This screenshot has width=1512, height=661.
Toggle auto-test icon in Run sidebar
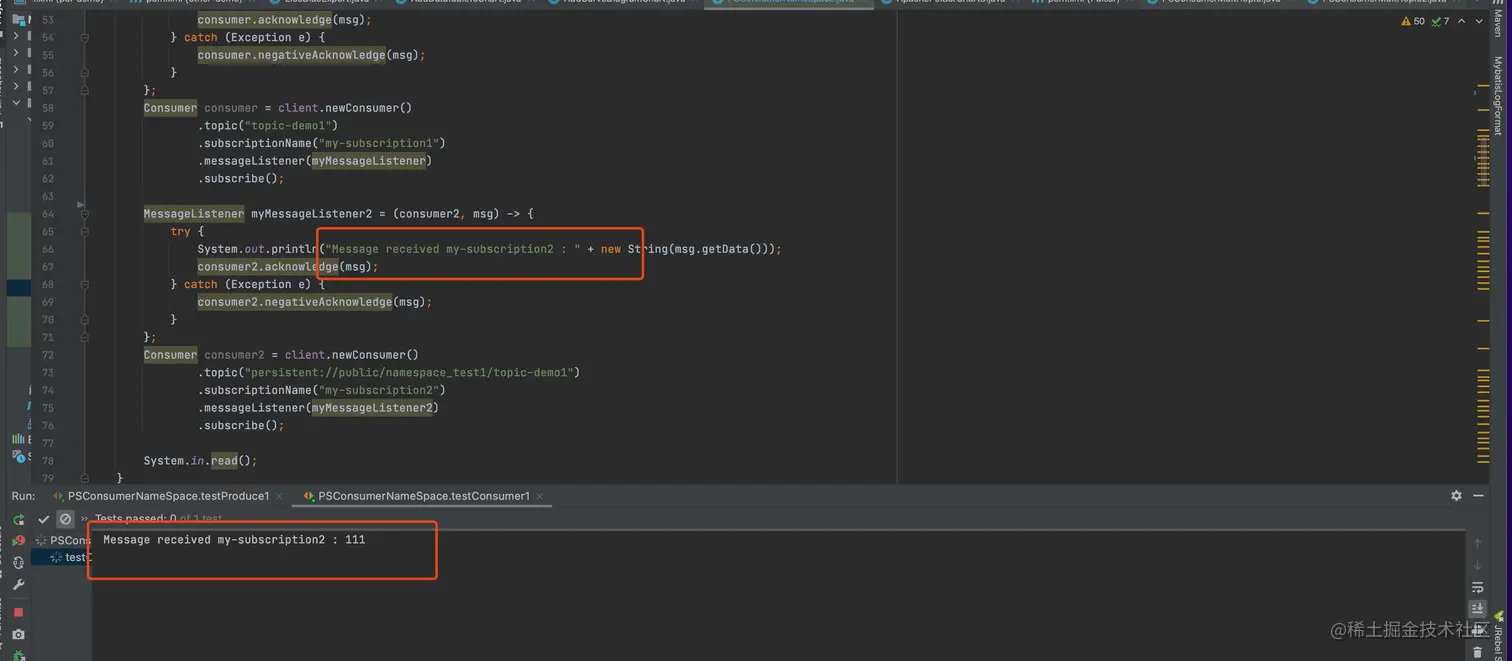pos(18,563)
